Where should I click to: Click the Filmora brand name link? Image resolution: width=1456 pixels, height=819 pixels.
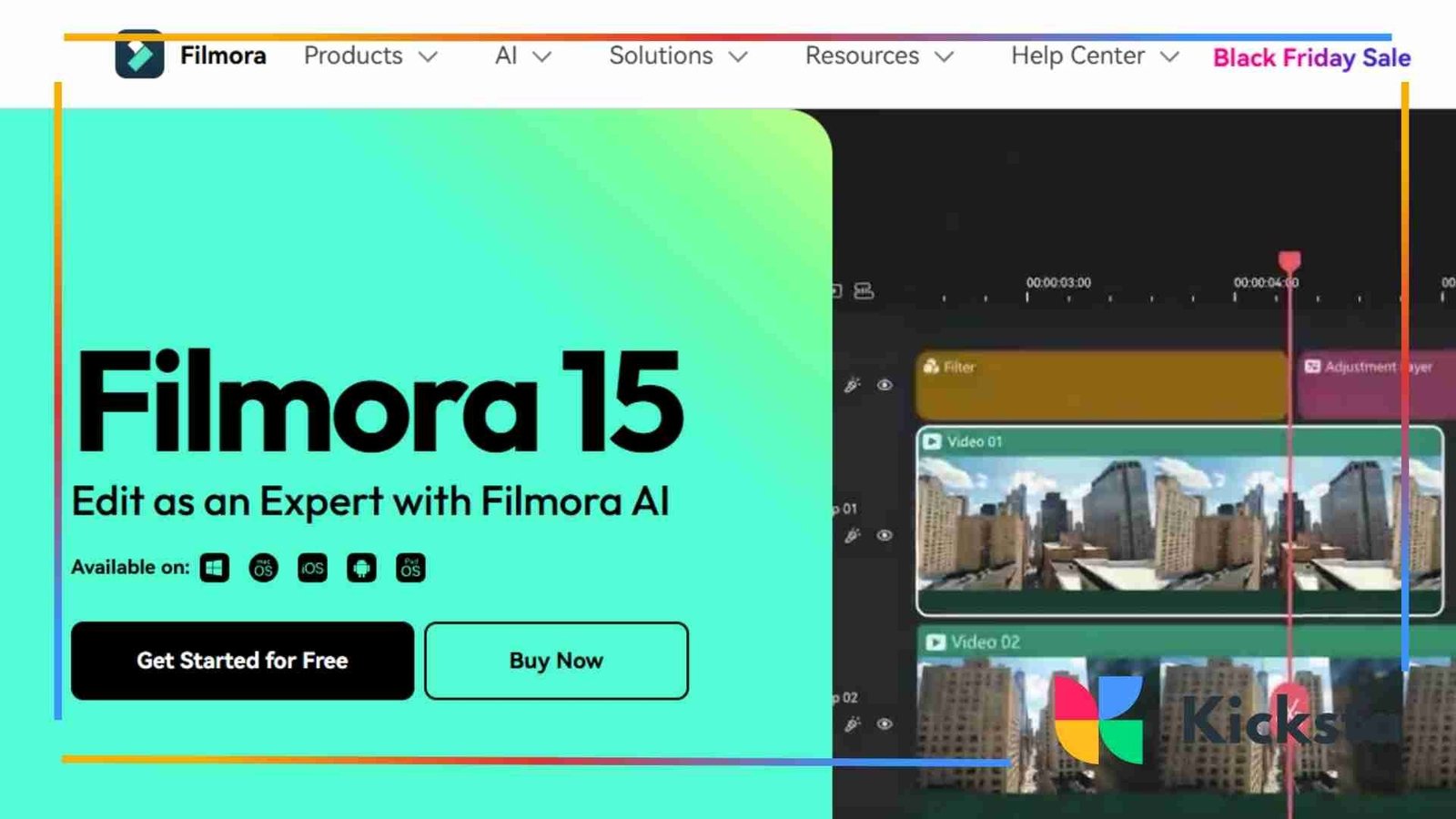click(x=223, y=56)
